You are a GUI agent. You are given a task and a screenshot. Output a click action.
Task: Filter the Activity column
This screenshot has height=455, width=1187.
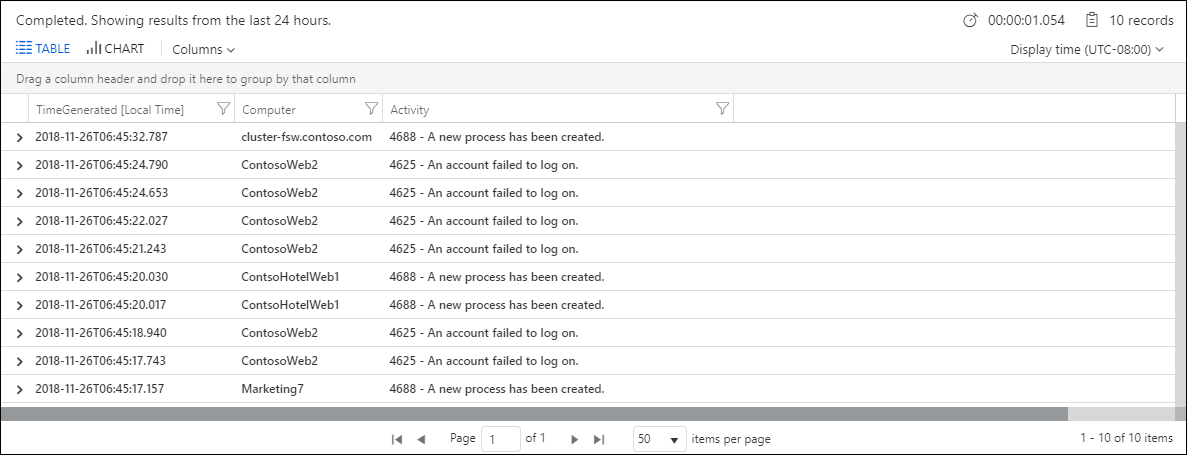coord(723,109)
